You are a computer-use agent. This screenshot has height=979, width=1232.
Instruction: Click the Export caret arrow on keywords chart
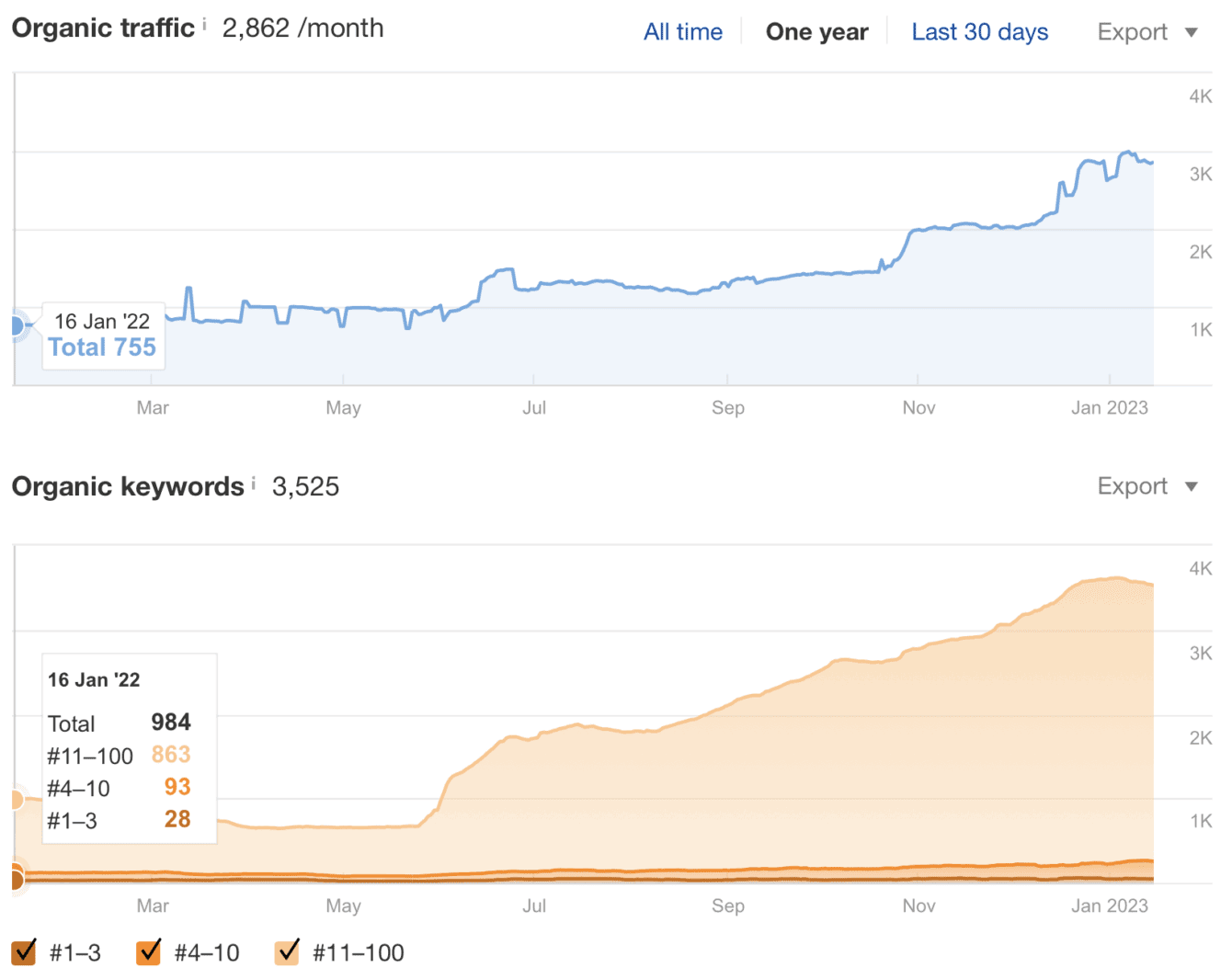pyautogui.click(x=1192, y=485)
